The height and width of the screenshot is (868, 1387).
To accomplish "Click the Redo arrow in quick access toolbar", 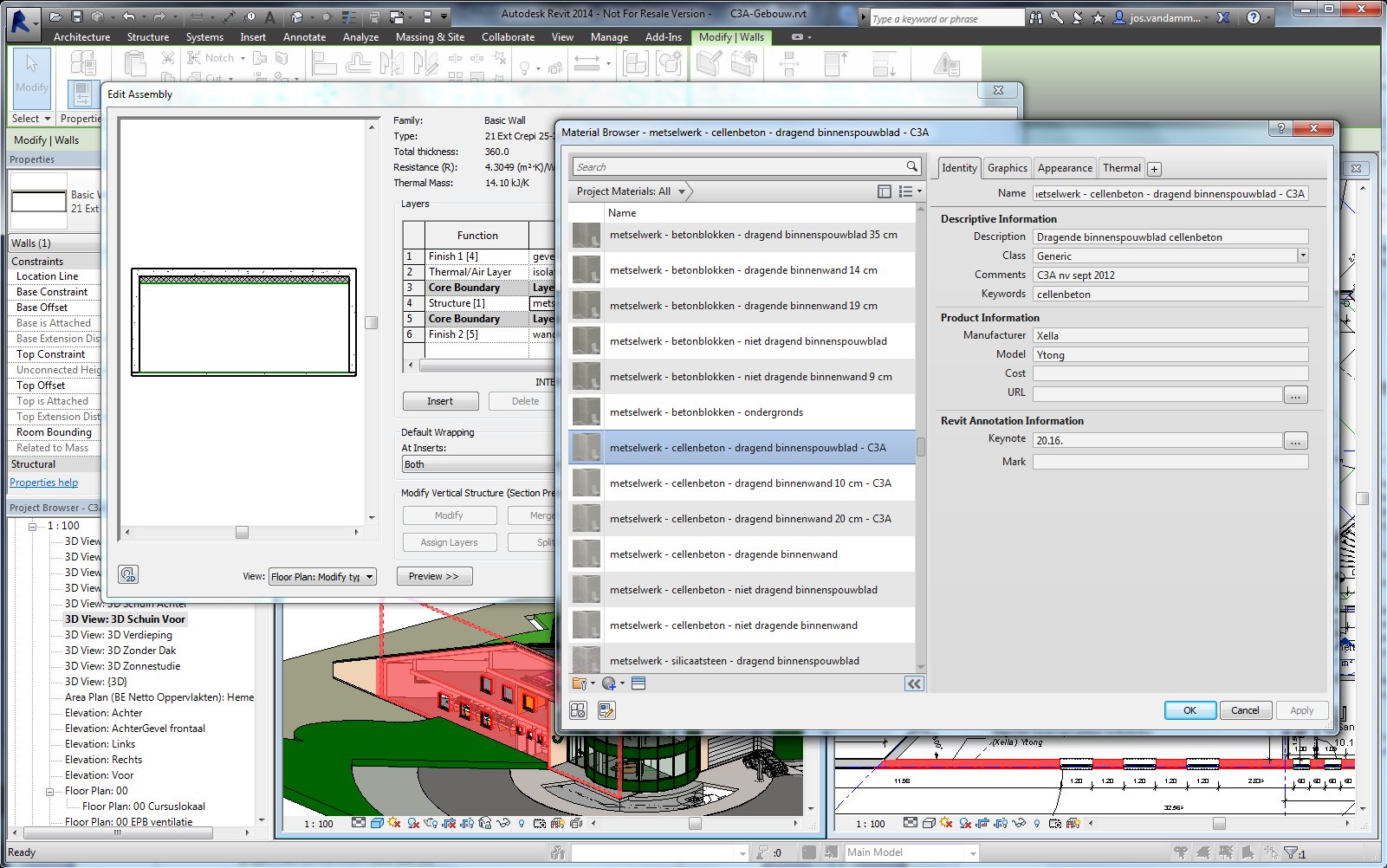I will [x=159, y=16].
